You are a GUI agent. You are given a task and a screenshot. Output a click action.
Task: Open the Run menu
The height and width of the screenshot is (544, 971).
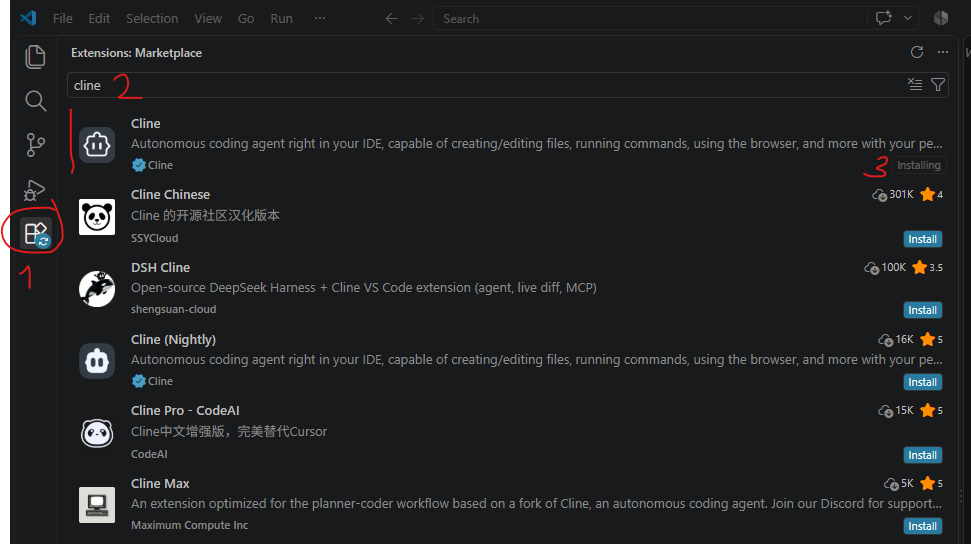coord(281,19)
